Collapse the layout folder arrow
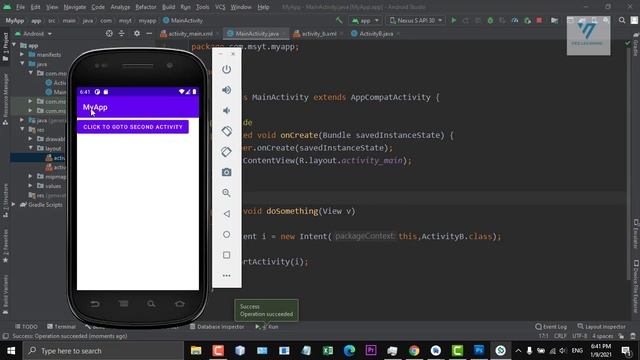 31,148
